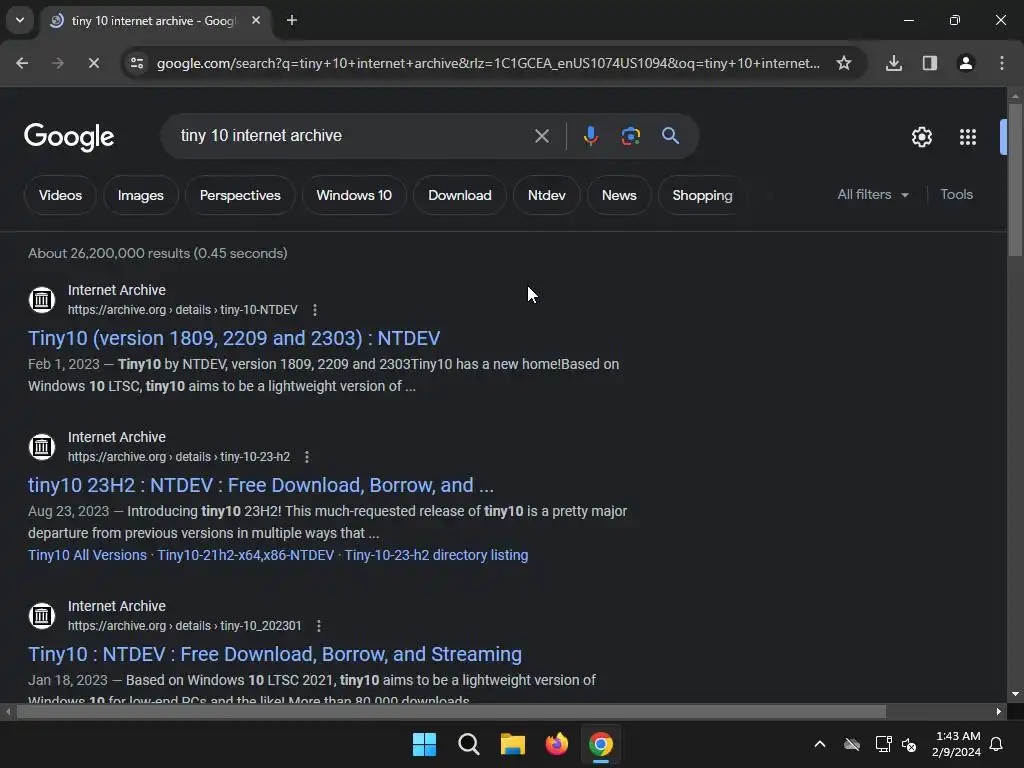Submit search with magnifier icon

point(670,136)
